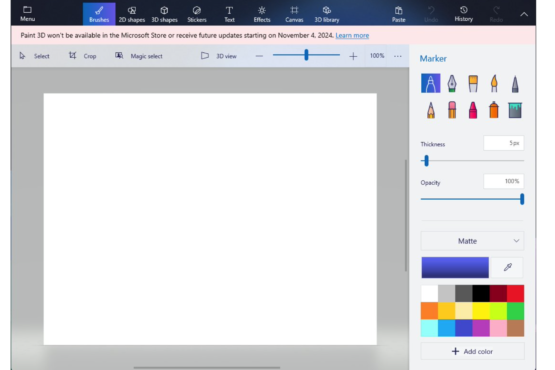Select the Calligraphy pen brush
This screenshot has height=370, width=555.
(452, 83)
